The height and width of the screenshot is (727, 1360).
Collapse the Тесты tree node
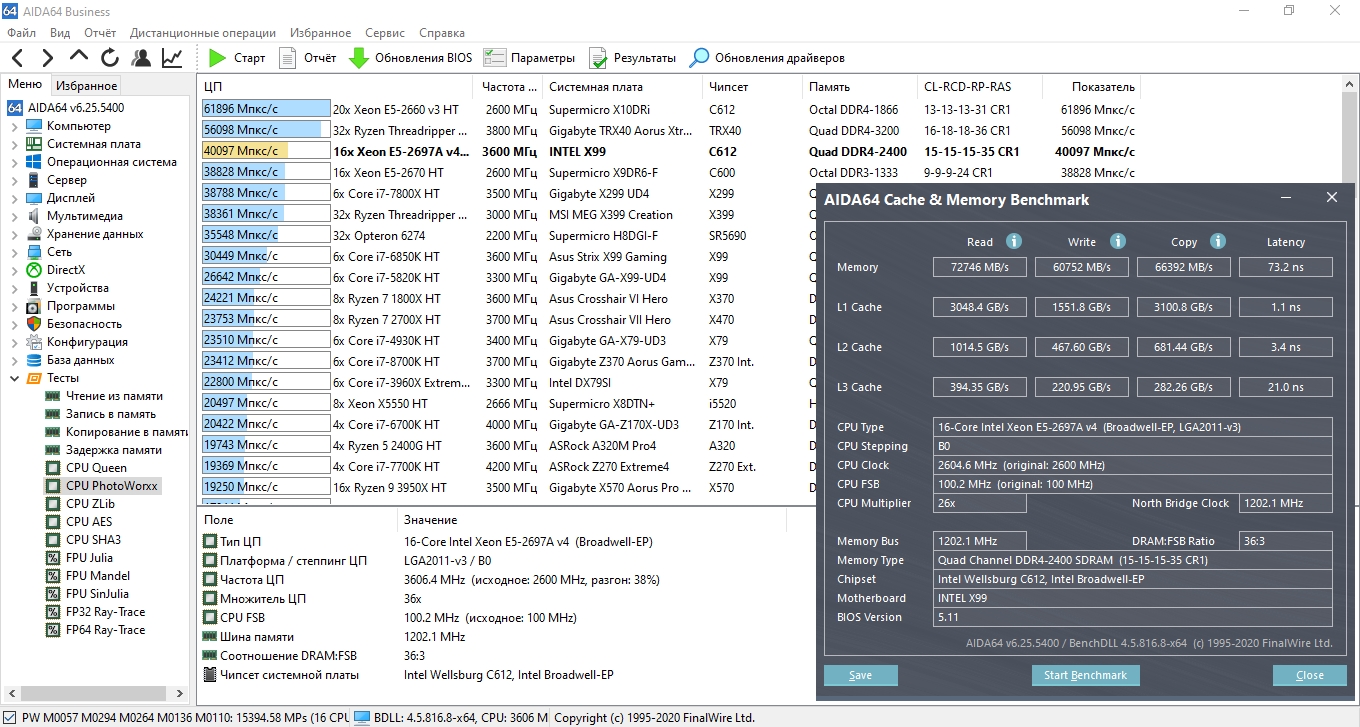tap(14, 378)
